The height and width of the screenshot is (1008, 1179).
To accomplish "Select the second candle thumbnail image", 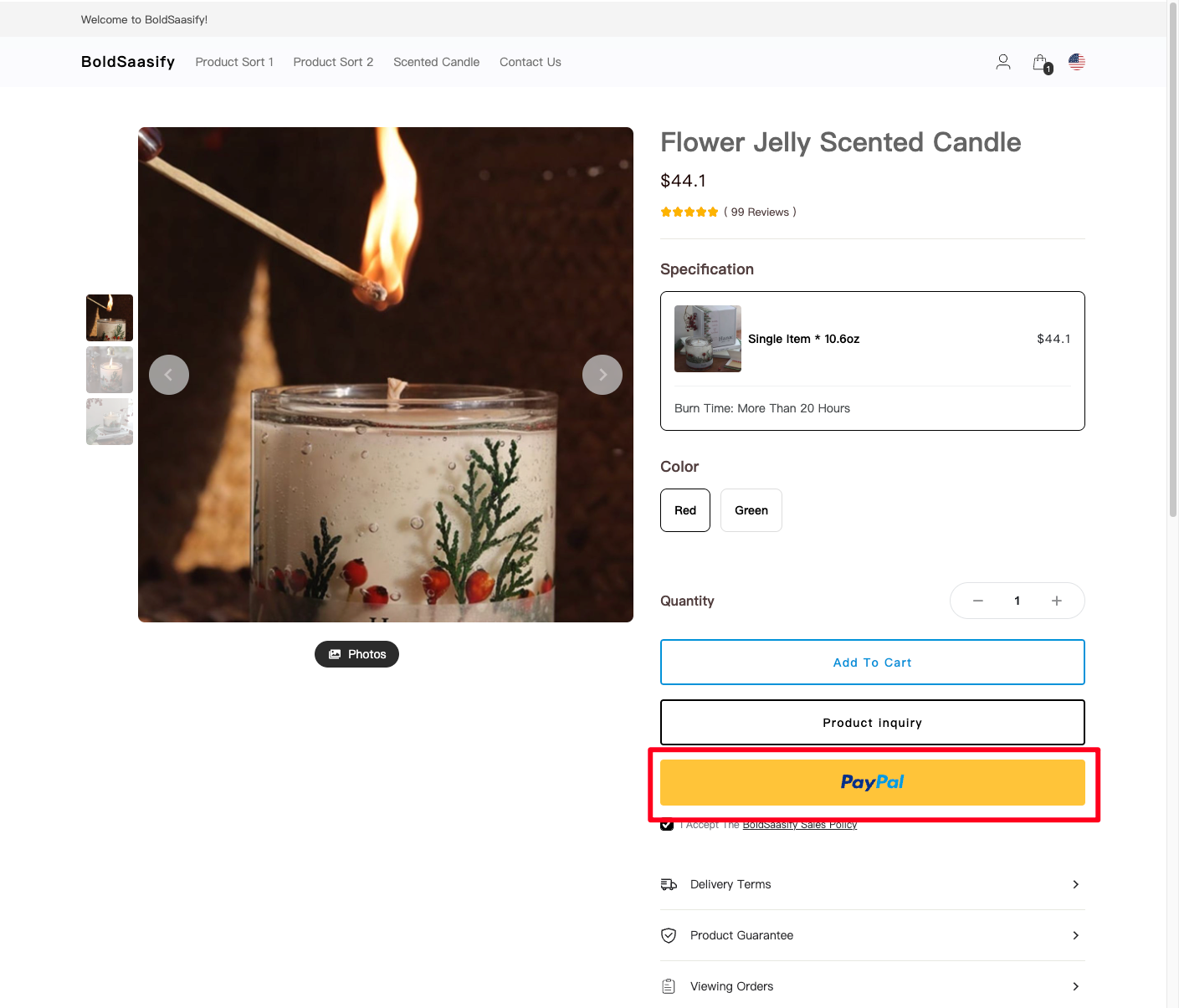I will point(110,370).
